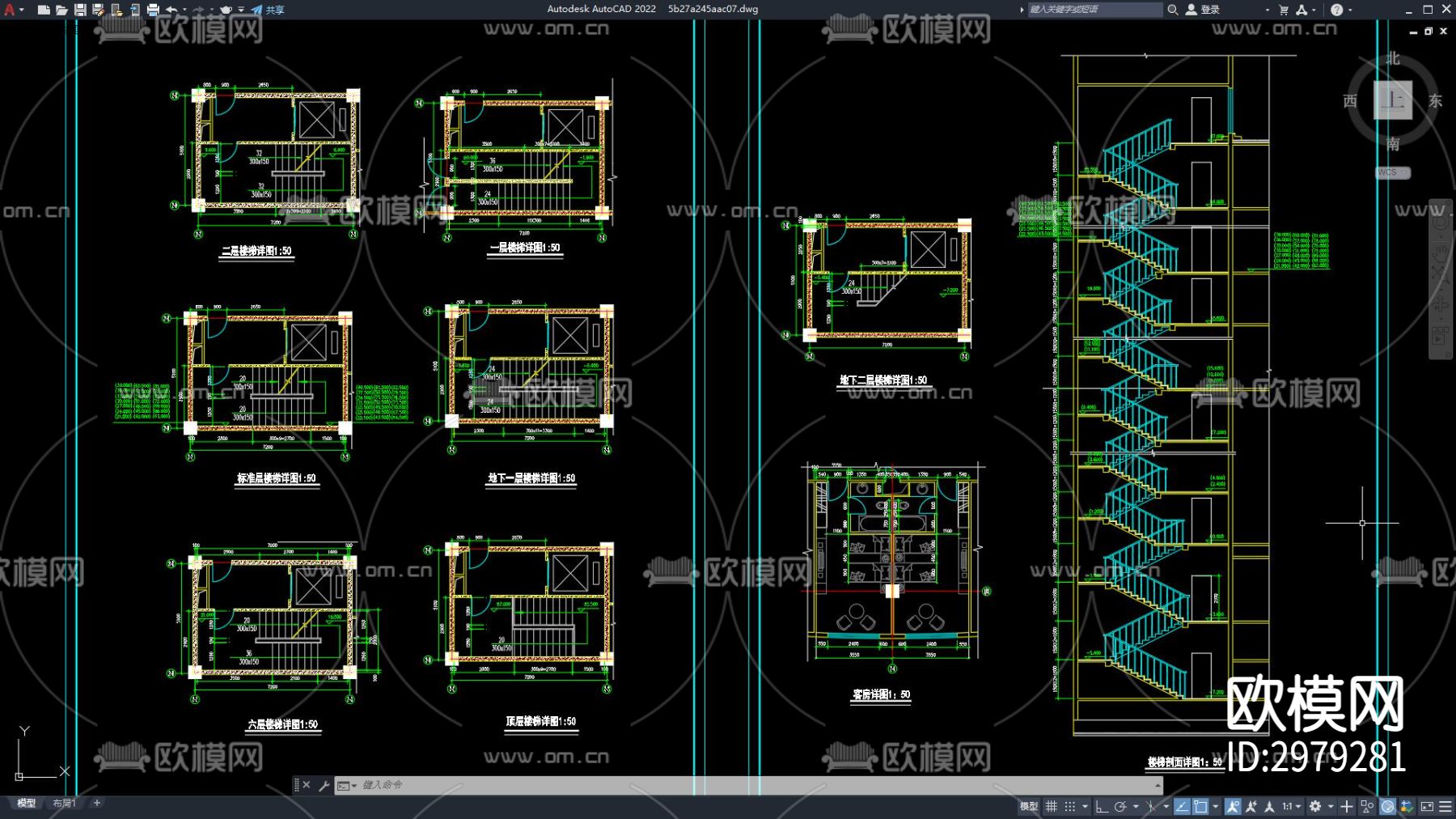Open the WCS coordinate system dropdown
The width and height of the screenshot is (1456, 819).
pyautogui.click(x=1393, y=172)
